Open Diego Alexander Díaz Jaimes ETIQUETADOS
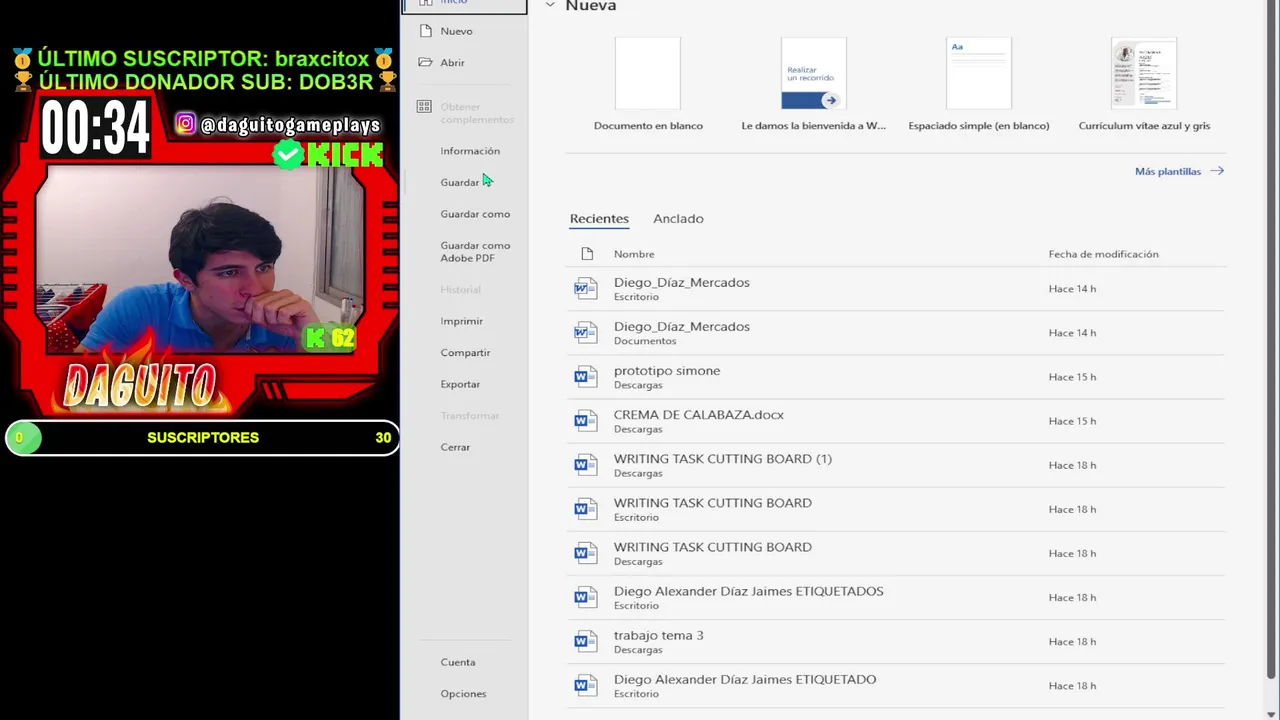The height and width of the screenshot is (720, 1280). 896,597
